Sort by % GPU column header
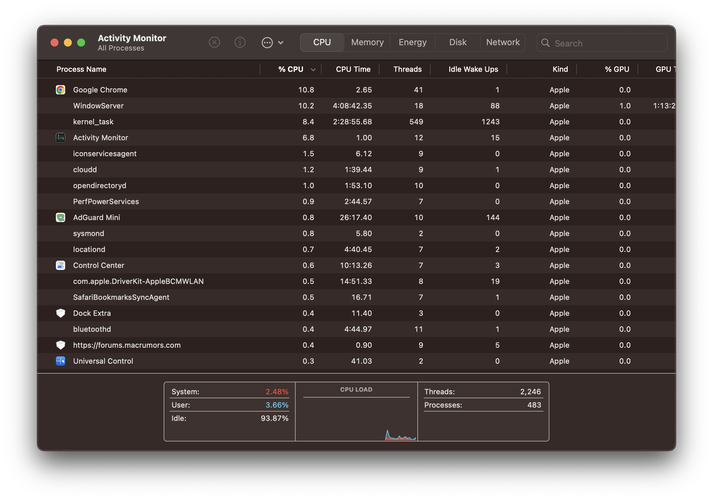This screenshot has width=713, height=500. click(617, 69)
